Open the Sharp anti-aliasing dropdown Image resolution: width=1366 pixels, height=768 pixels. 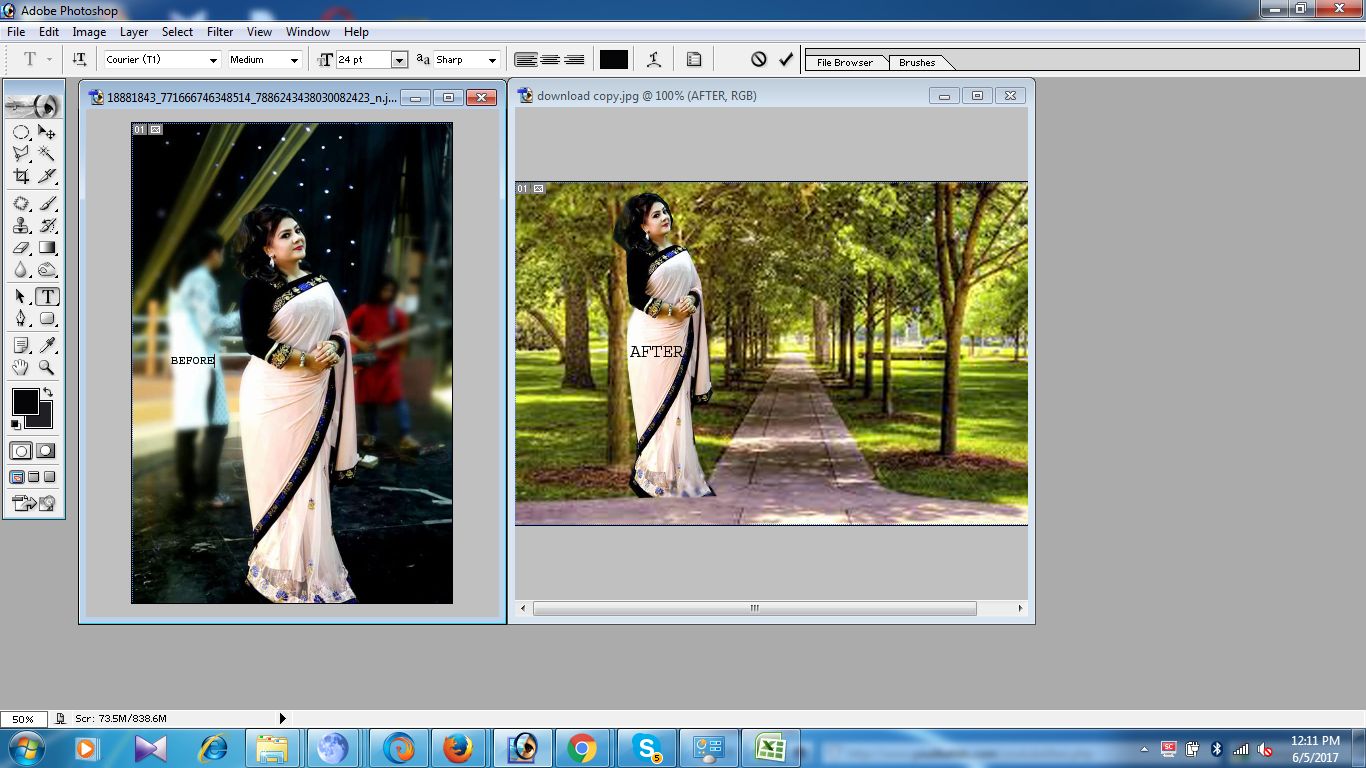pos(492,59)
